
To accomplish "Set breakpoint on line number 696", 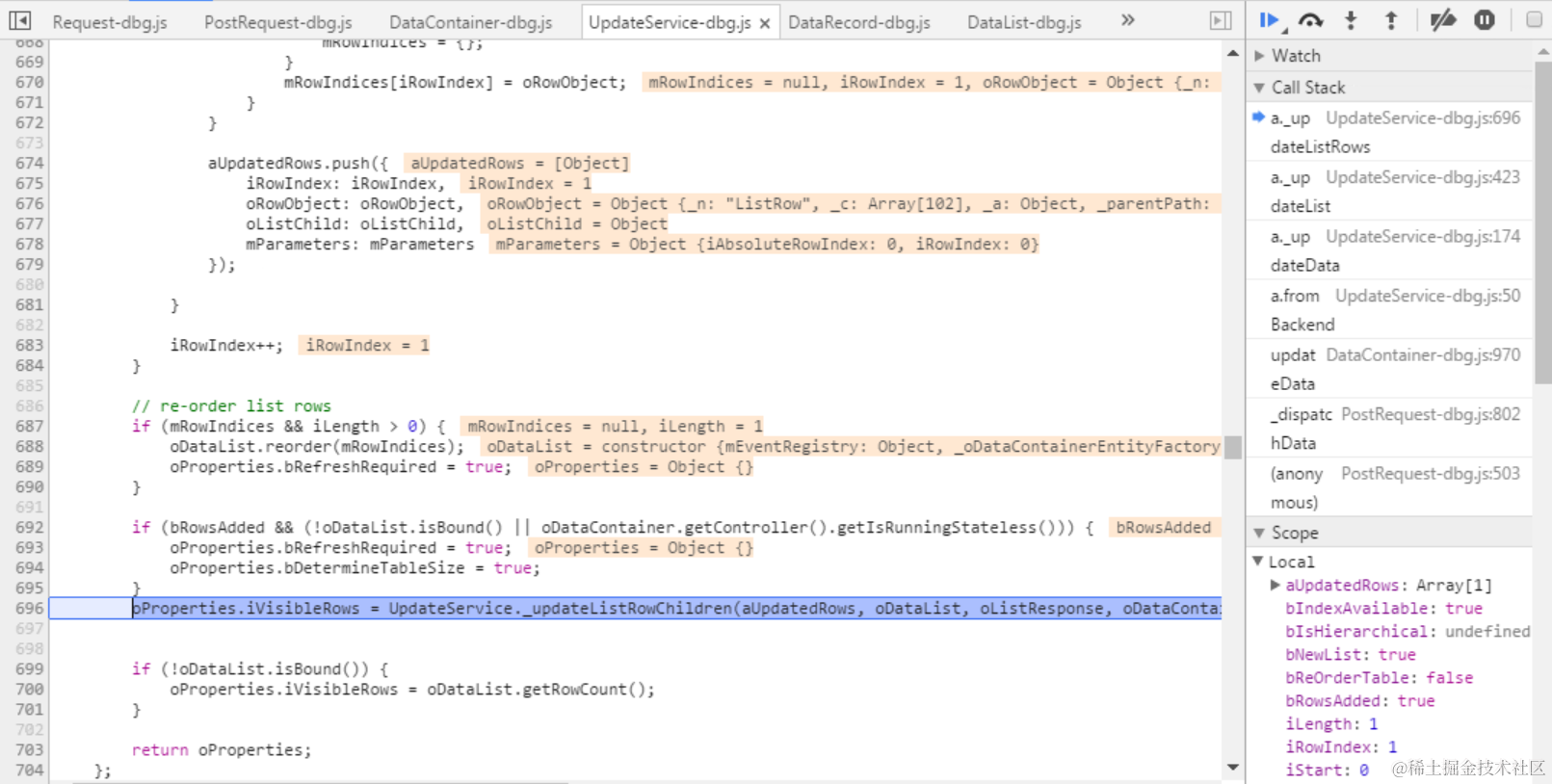I will point(30,608).
